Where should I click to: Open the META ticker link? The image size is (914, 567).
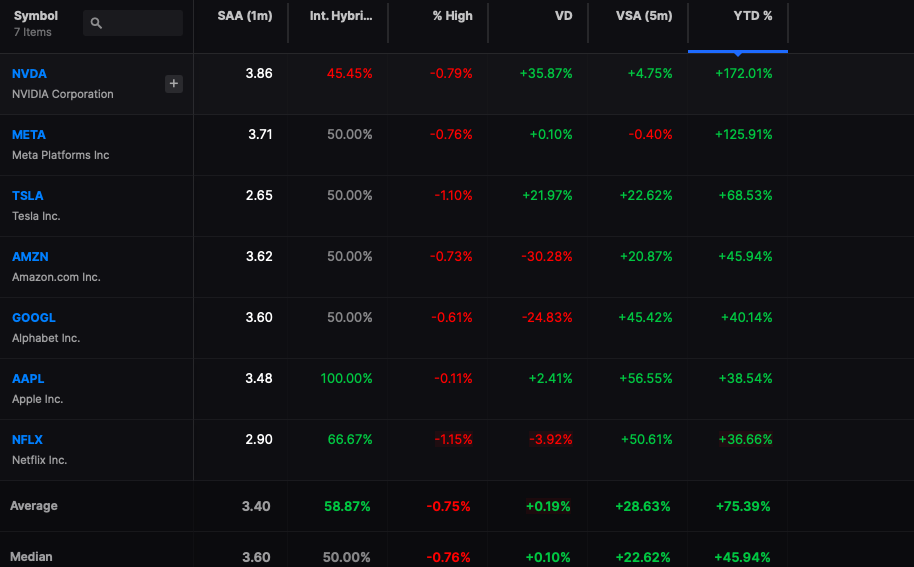(29, 135)
